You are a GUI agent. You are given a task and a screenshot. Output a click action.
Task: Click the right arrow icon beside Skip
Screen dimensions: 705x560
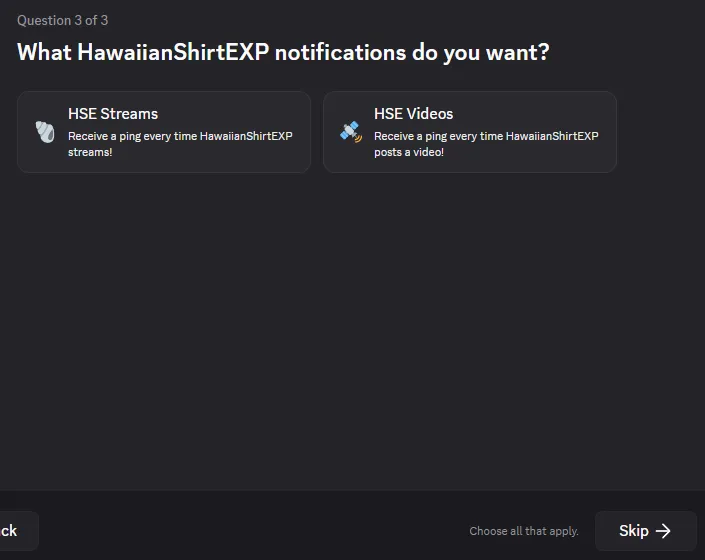click(663, 531)
